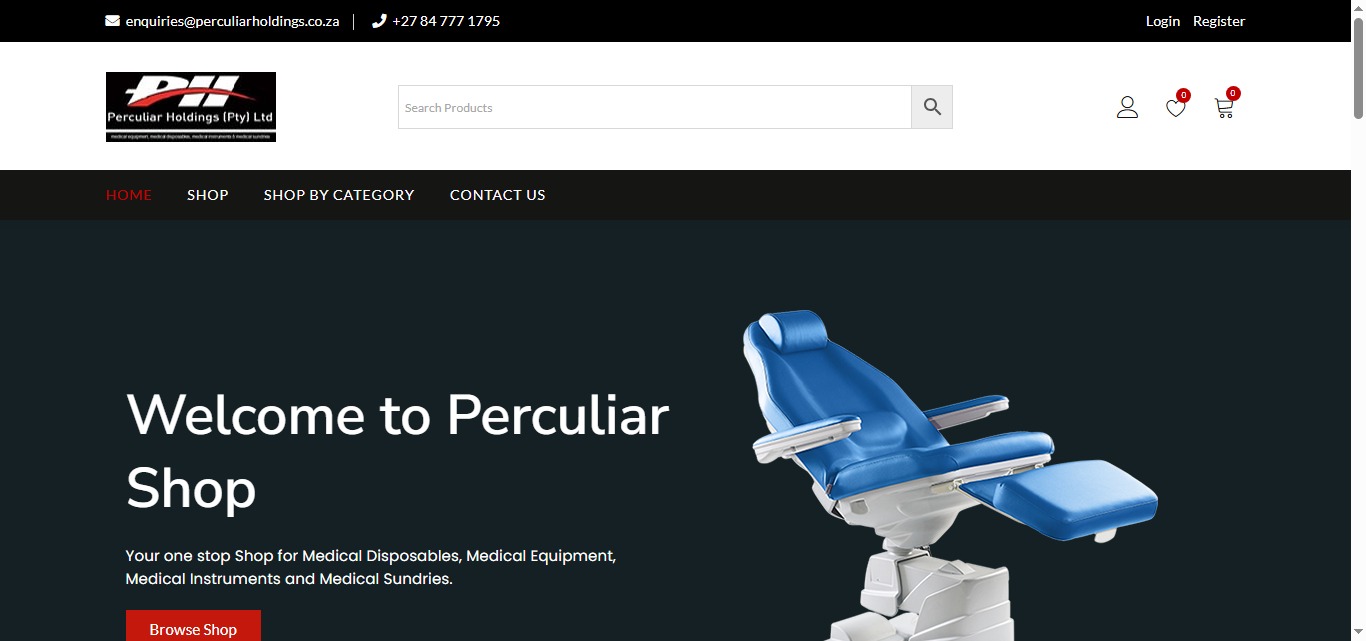This screenshot has height=641, width=1366.
Task: Click the blue medical chair image
Action: (948, 475)
